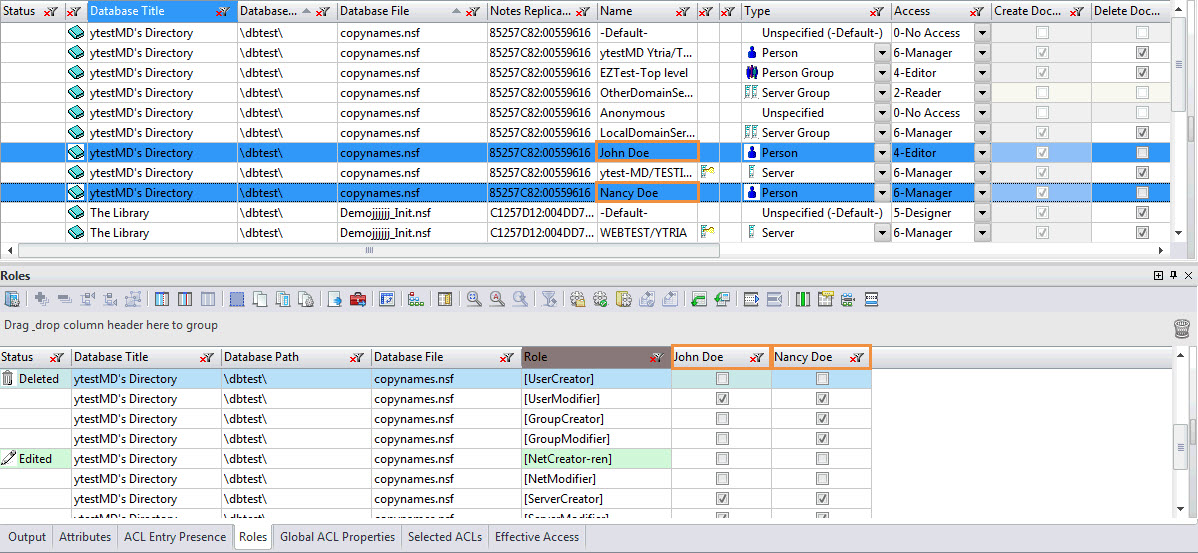Click the export page arrow icon
This screenshot has height=553, width=1198.
tap(335, 299)
